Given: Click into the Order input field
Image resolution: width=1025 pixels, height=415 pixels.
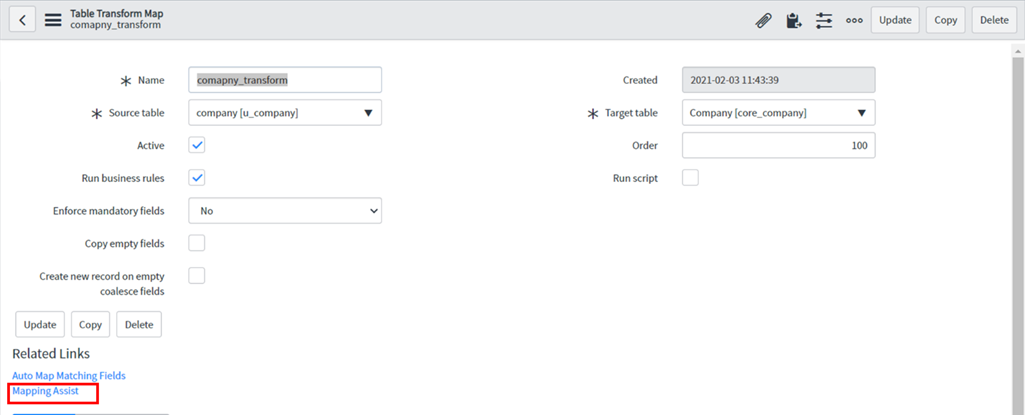Looking at the screenshot, I should point(778,146).
